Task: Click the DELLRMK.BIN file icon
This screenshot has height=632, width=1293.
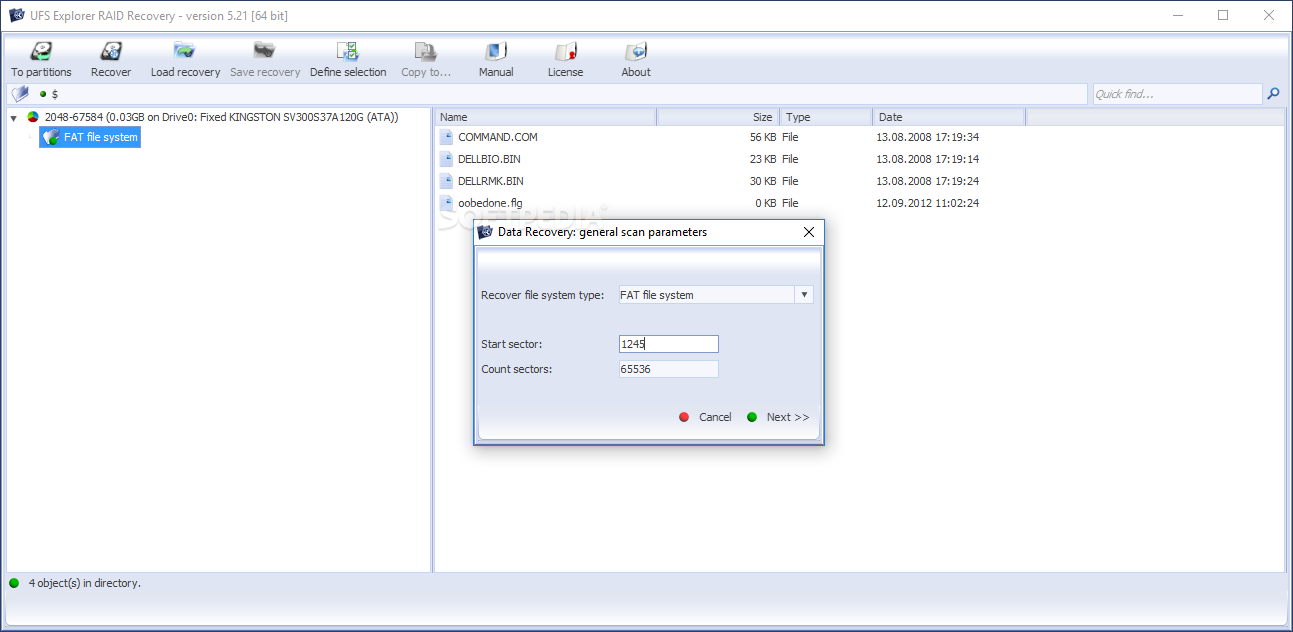Action: (x=446, y=181)
